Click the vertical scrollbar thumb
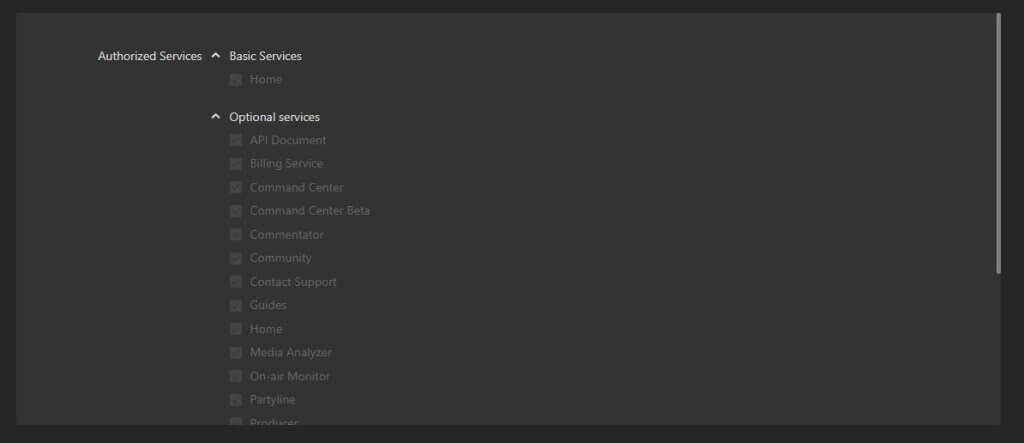1024x443 pixels. point(997,143)
